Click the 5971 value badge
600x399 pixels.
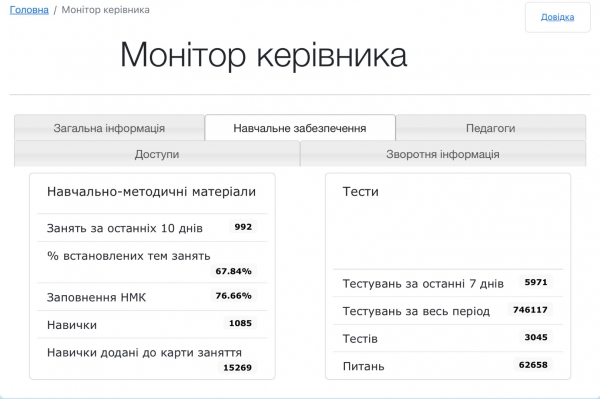click(x=536, y=282)
